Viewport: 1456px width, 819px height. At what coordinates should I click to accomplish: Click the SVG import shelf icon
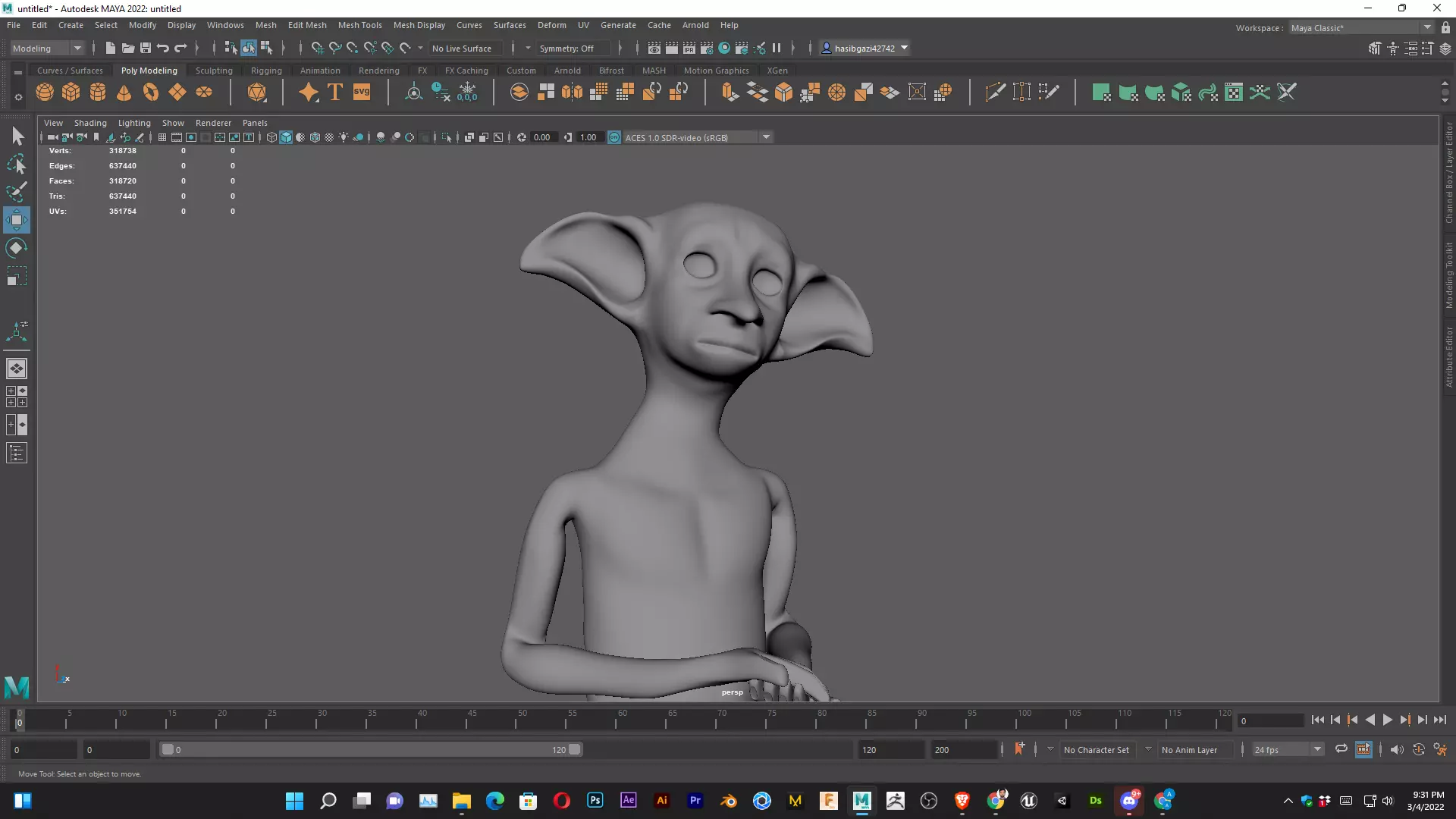(362, 93)
